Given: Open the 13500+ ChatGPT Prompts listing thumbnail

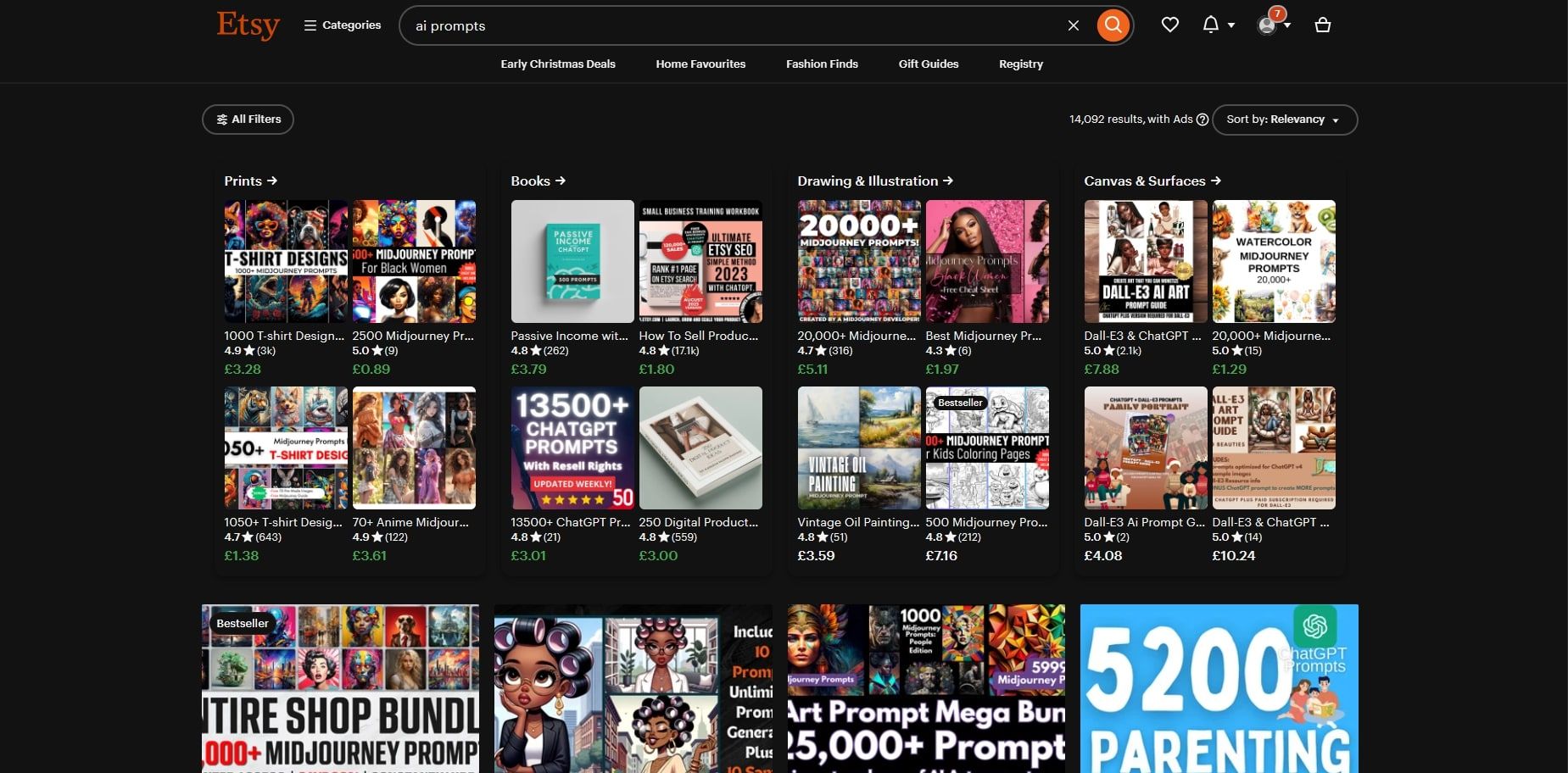Looking at the screenshot, I should point(572,448).
